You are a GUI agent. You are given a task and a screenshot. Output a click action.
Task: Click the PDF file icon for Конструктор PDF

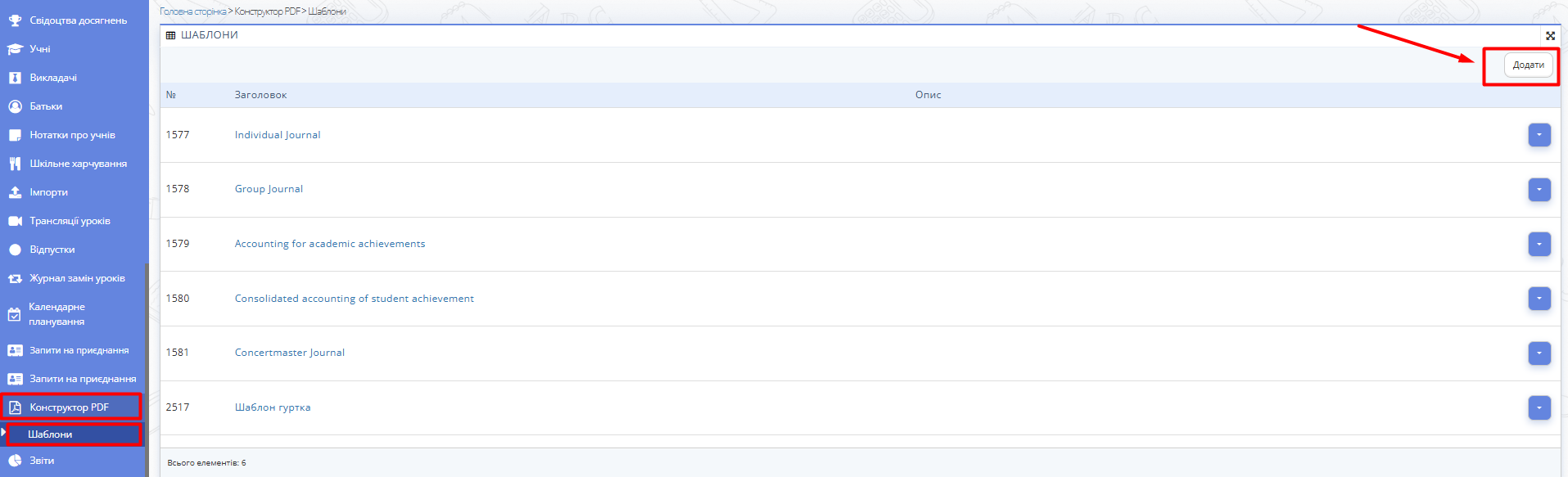click(x=15, y=407)
